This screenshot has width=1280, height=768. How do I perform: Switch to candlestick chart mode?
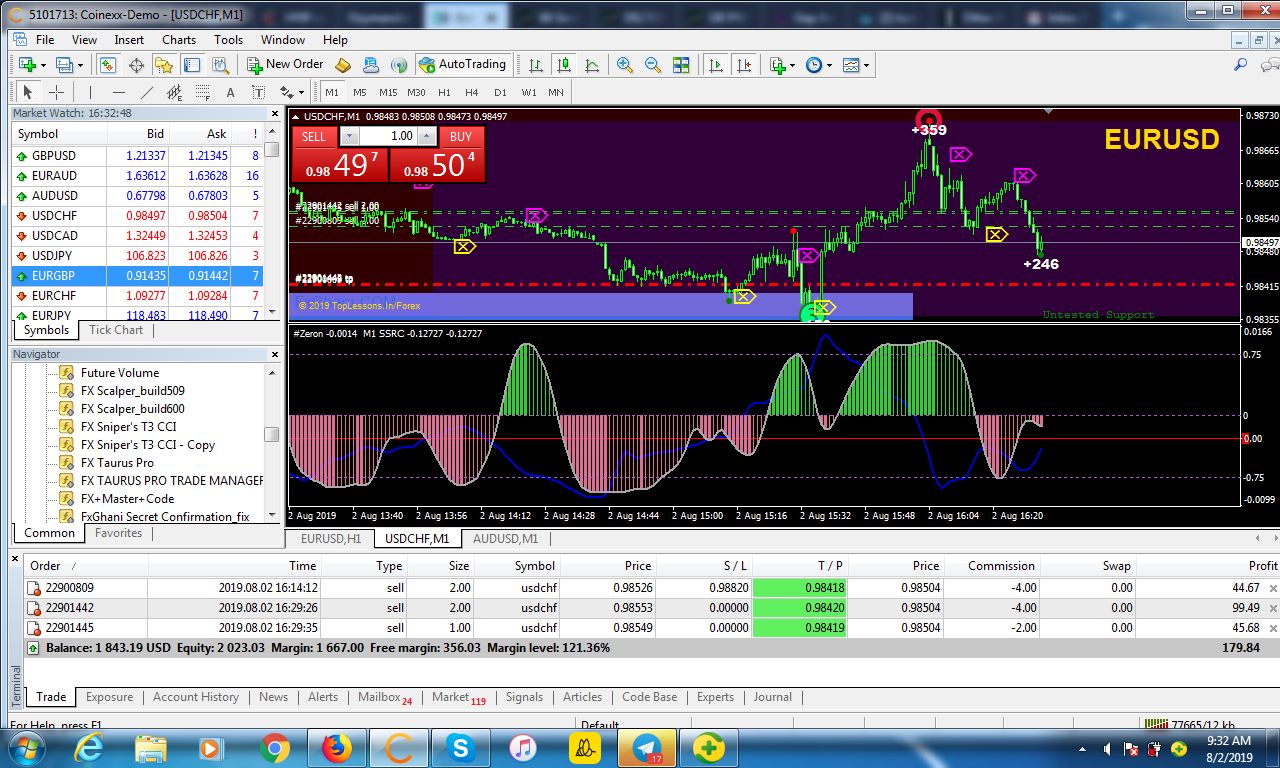pos(564,65)
